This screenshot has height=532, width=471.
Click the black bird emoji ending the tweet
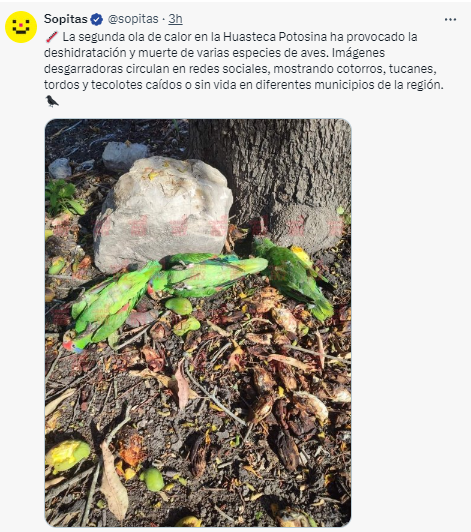[52, 101]
